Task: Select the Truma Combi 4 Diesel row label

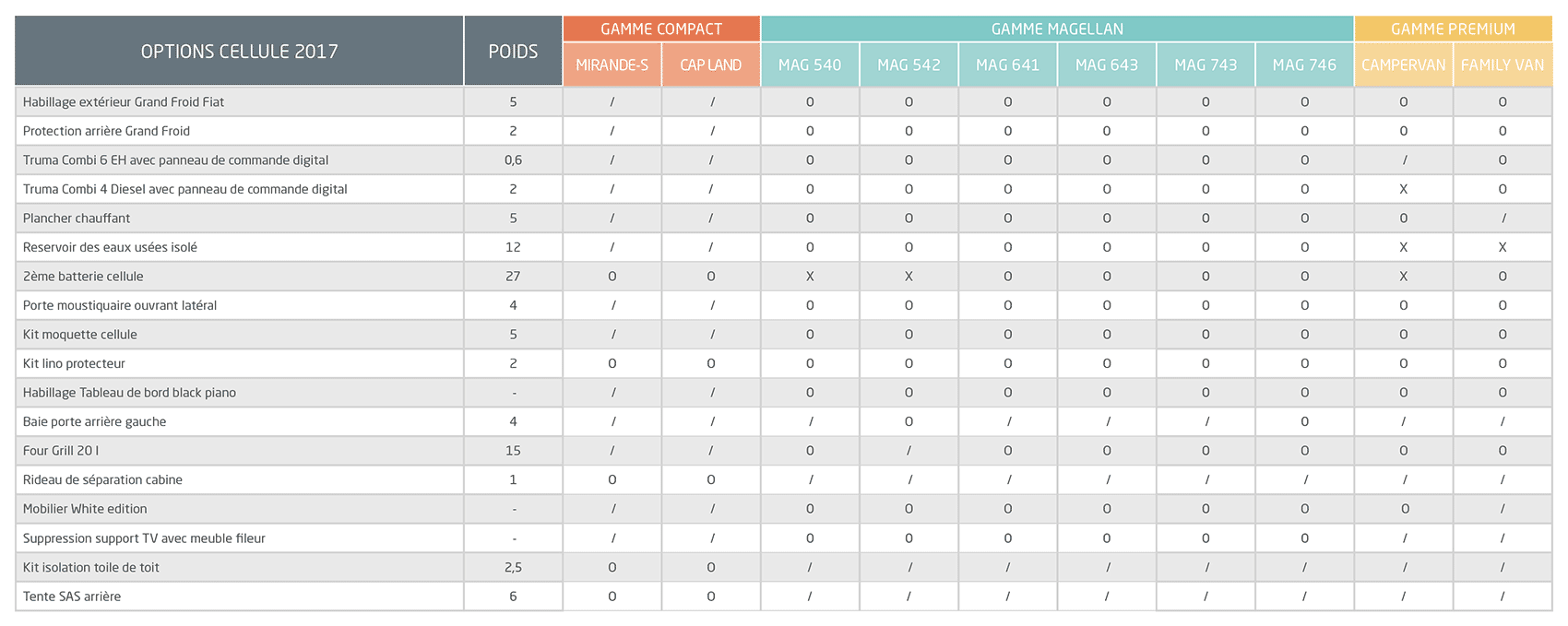Action: point(185,189)
